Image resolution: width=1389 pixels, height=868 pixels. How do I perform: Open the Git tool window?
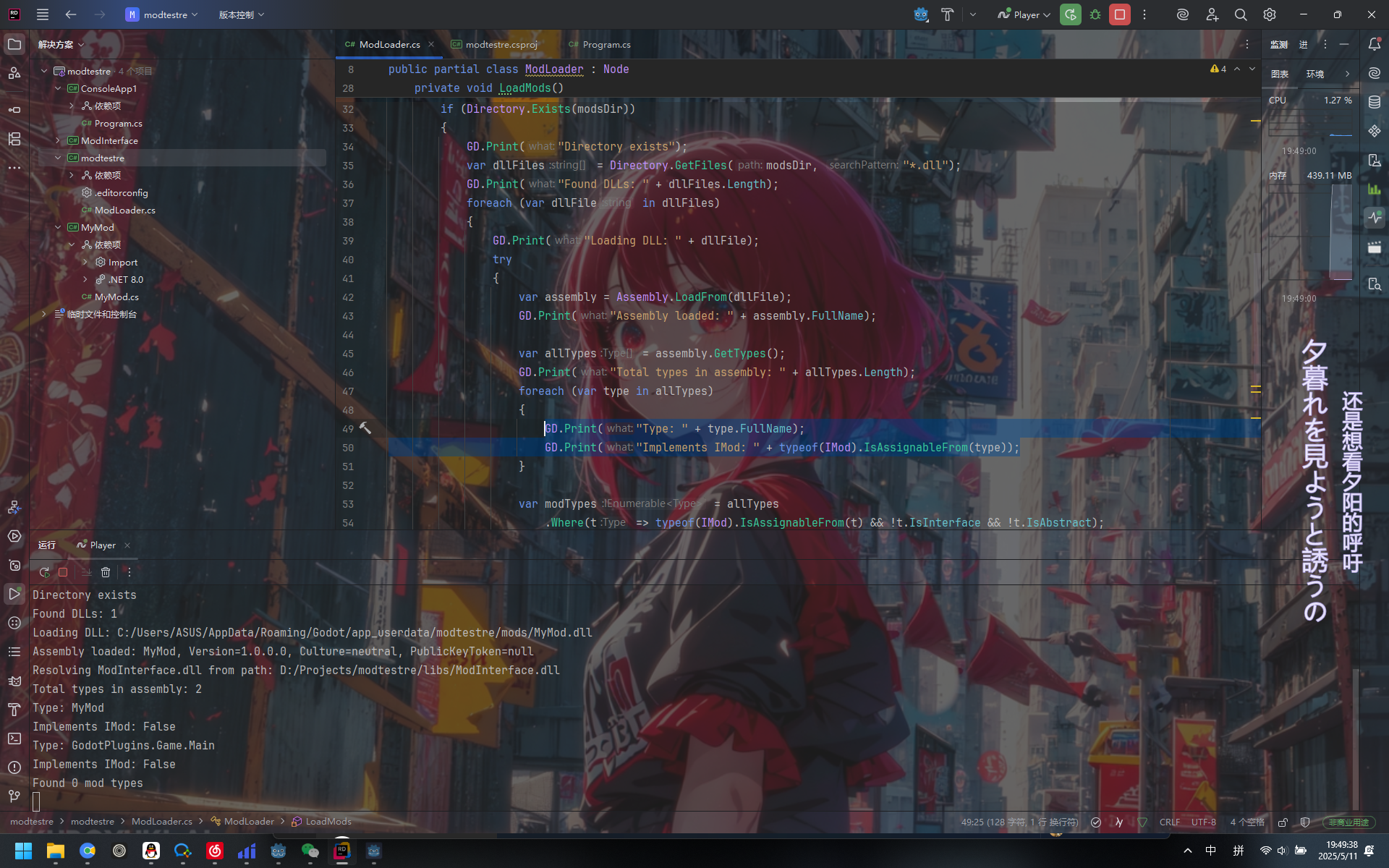[x=14, y=796]
